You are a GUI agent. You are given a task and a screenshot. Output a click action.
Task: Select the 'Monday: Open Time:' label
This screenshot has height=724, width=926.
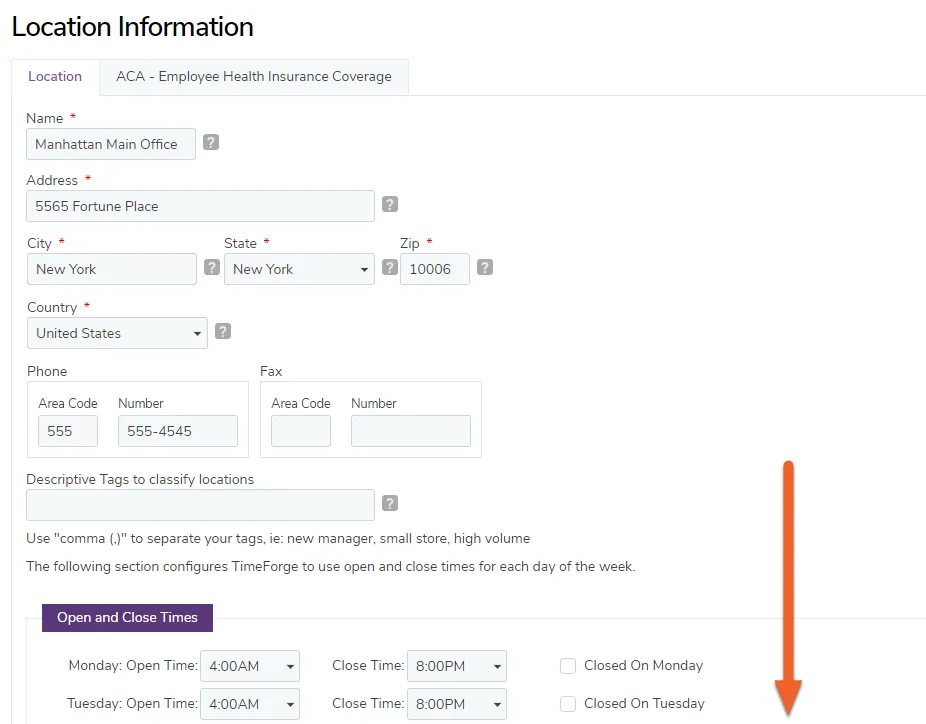[x=133, y=666]
